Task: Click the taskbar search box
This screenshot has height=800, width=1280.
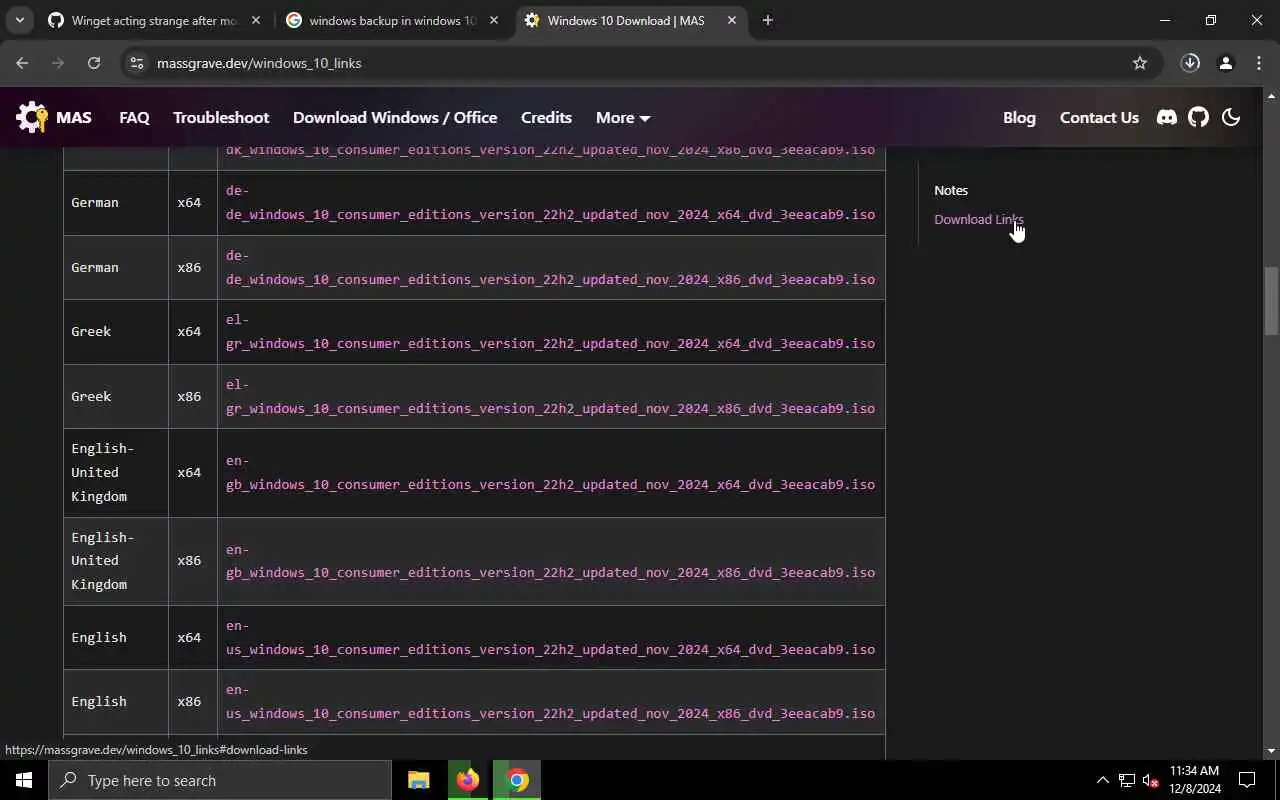Action: pyautogui.click(x=220, y=780)
